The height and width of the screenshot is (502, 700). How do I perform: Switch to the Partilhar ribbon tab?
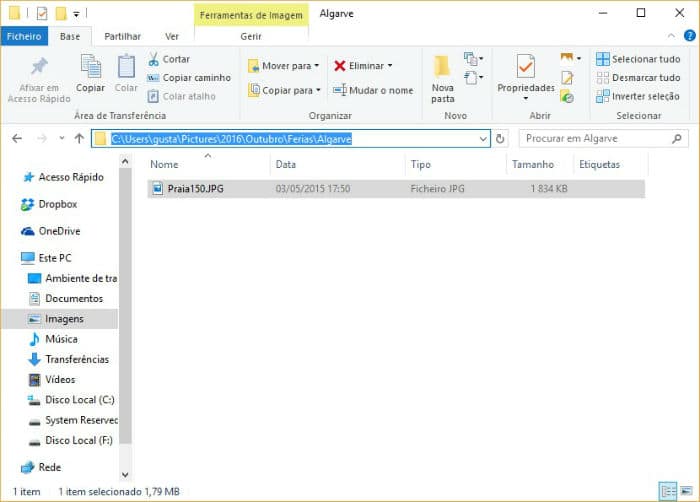[122, 36]
